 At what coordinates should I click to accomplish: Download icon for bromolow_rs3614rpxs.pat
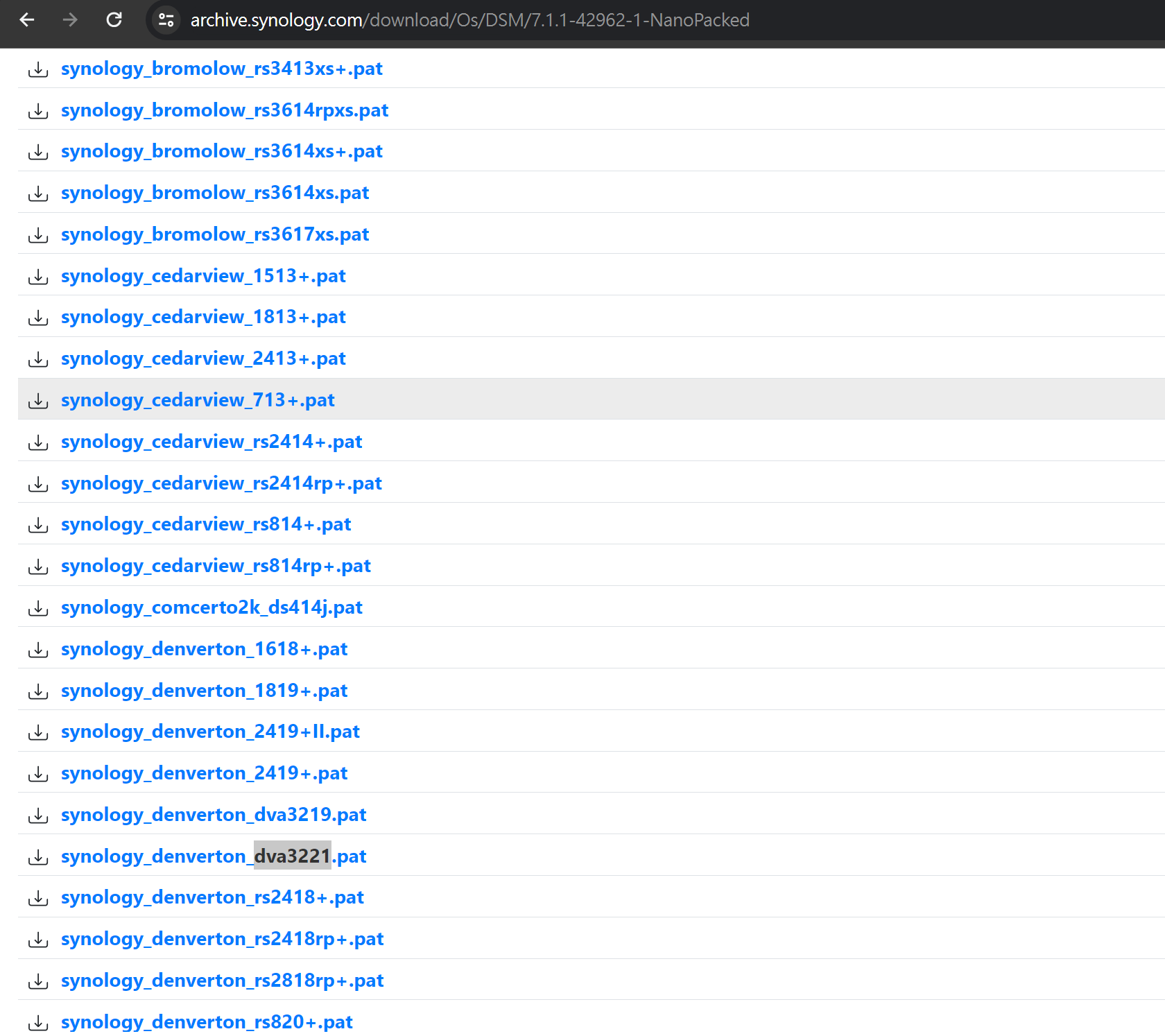38,111
